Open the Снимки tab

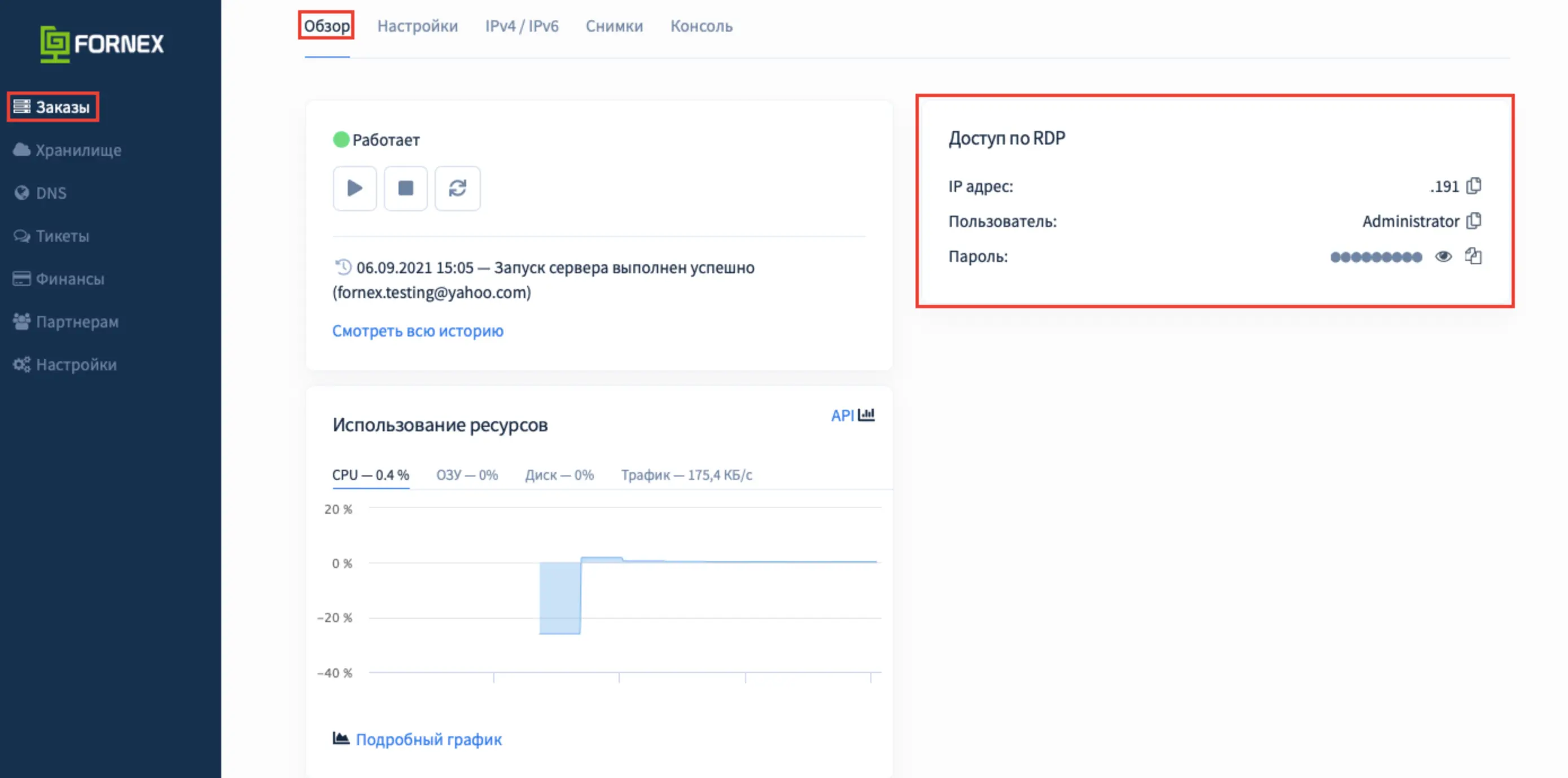tap(614, 26)
